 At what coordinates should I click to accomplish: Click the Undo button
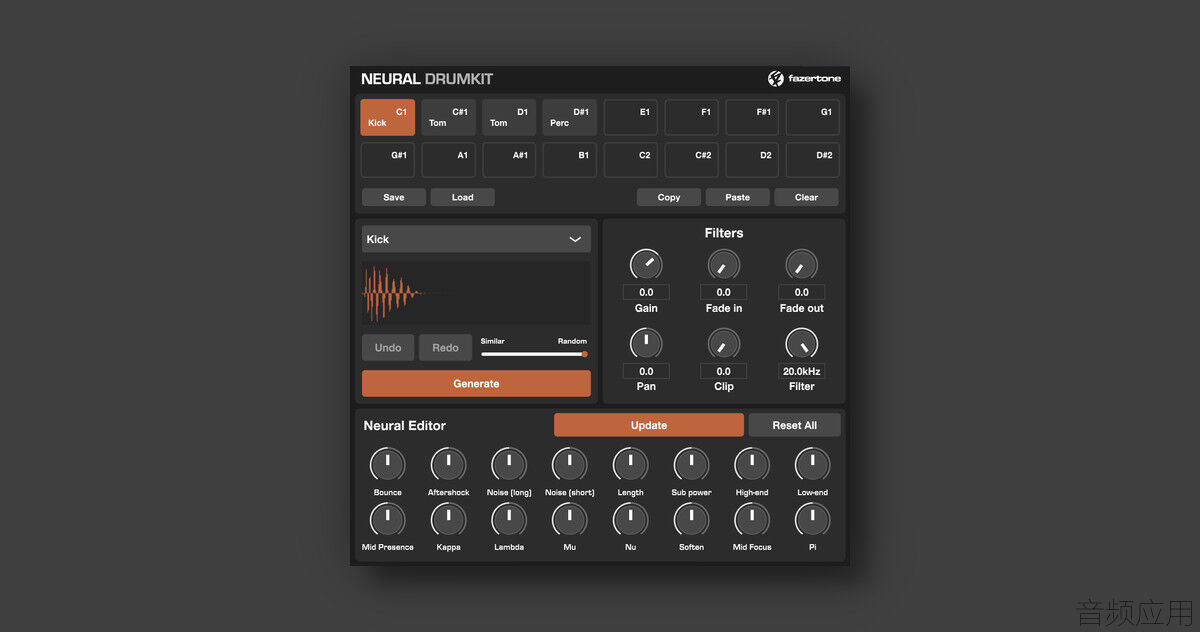388,348
